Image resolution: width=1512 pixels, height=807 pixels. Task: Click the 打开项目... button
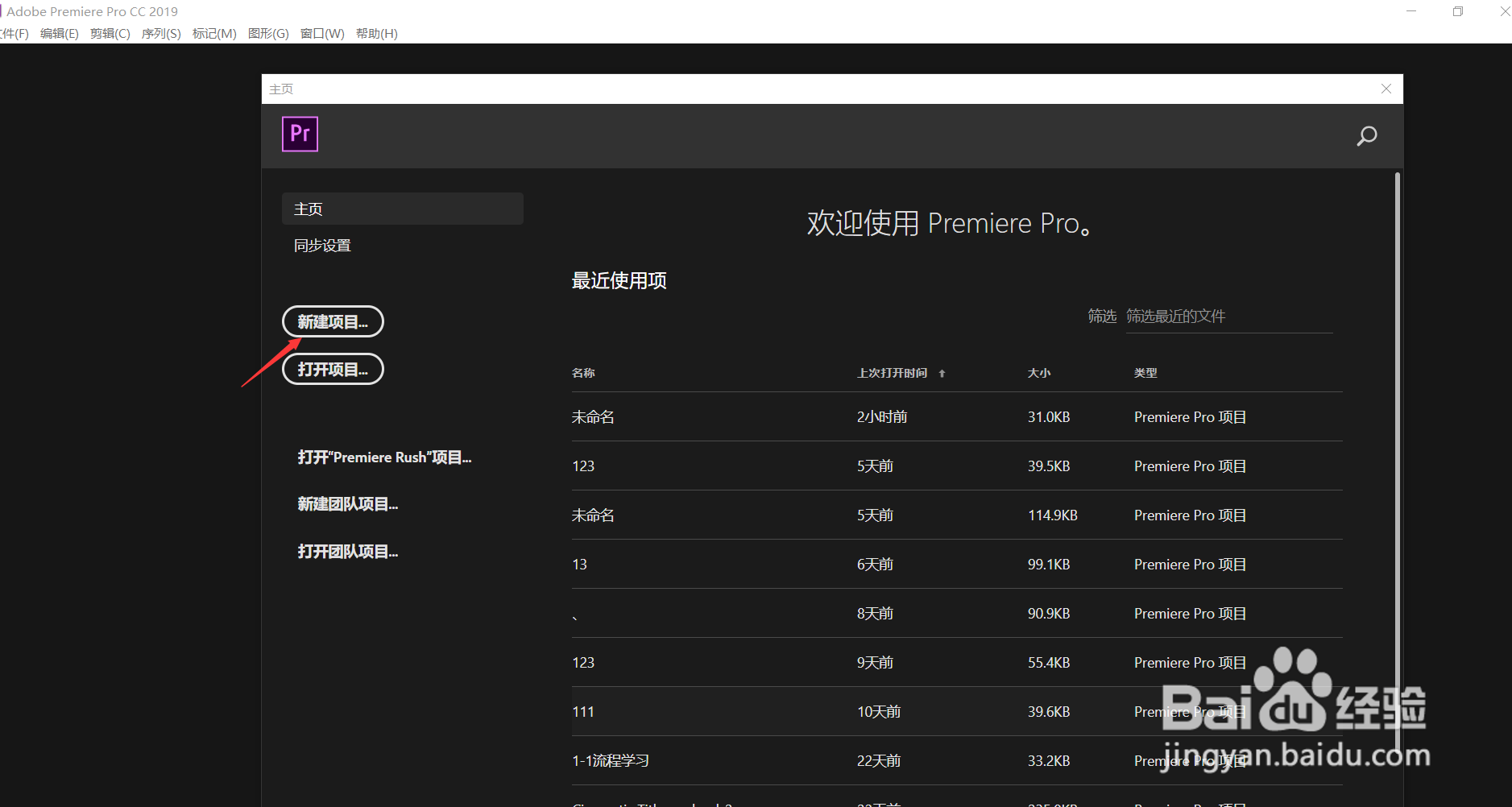click(333, 369)
